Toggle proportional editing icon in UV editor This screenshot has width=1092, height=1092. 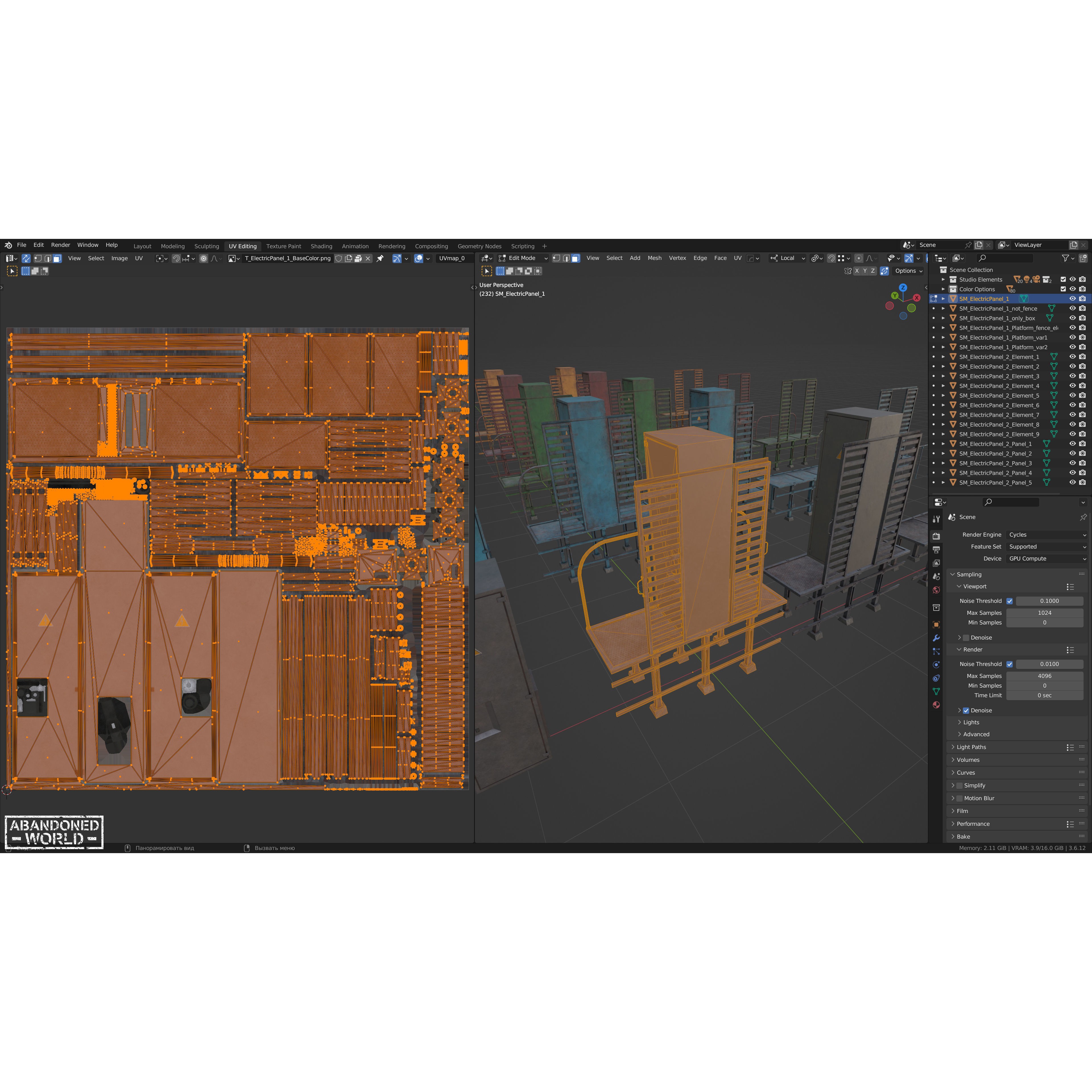pos(204,258)
